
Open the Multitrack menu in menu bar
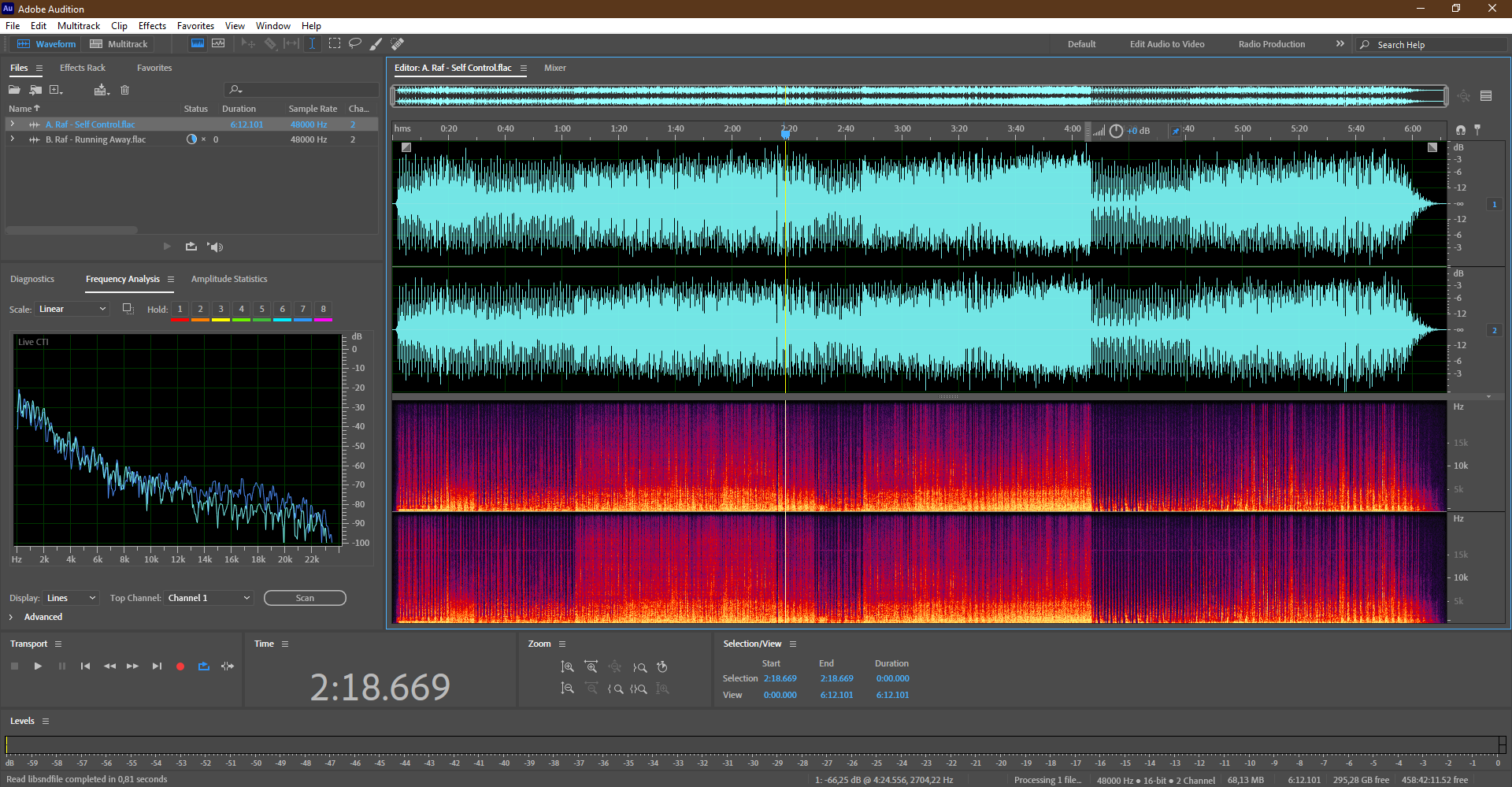point(79,26)
